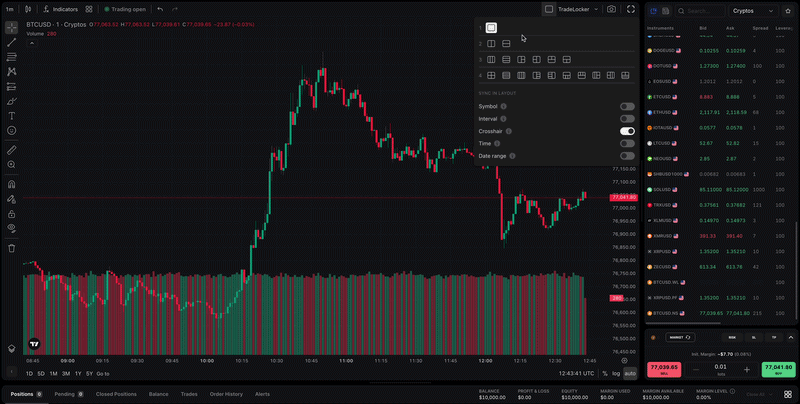Select the Text tool
Viewport: 800px width, 404px height.
click(x=11, y=116)
